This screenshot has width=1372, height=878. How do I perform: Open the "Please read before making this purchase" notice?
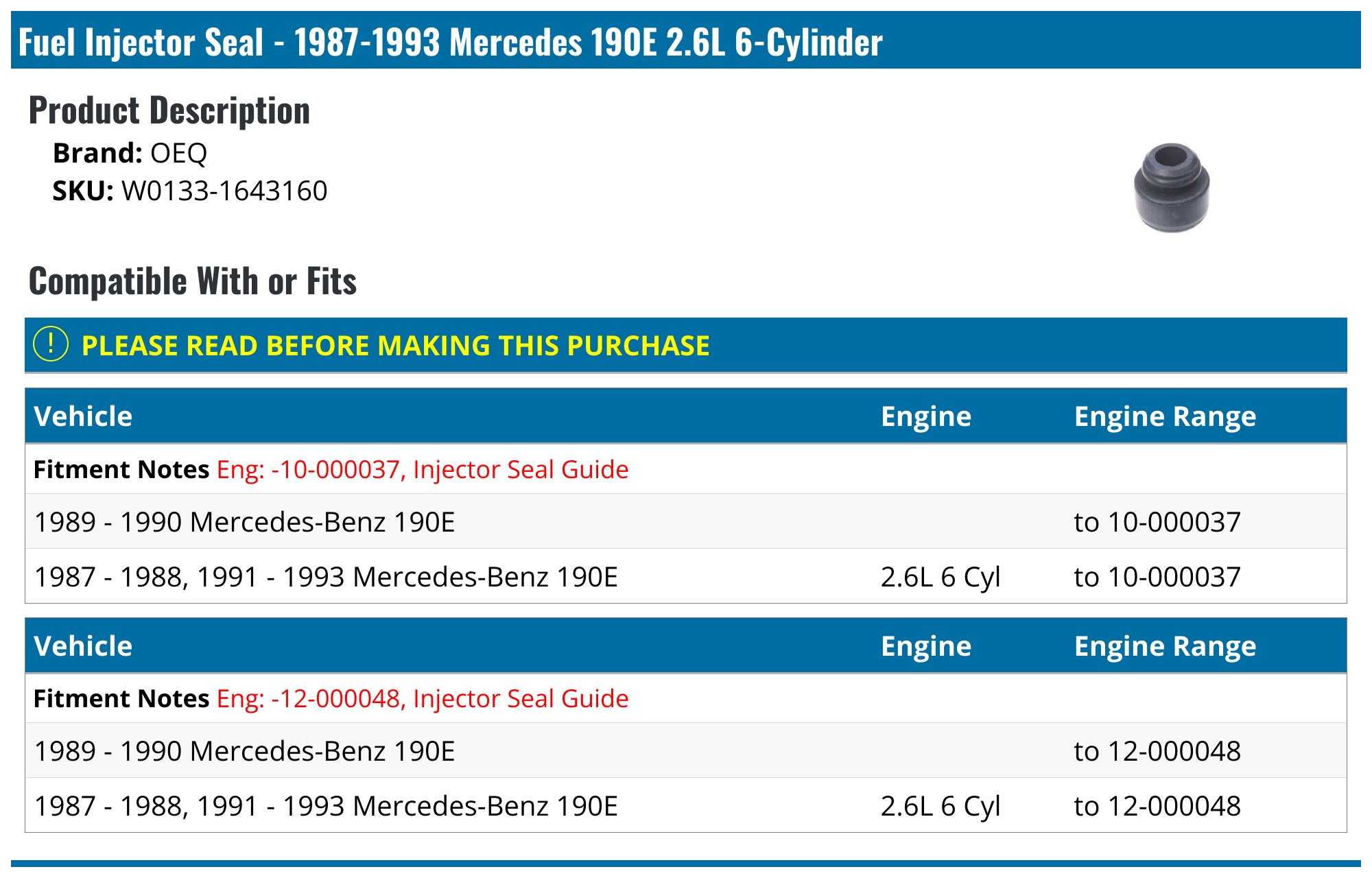395,346
